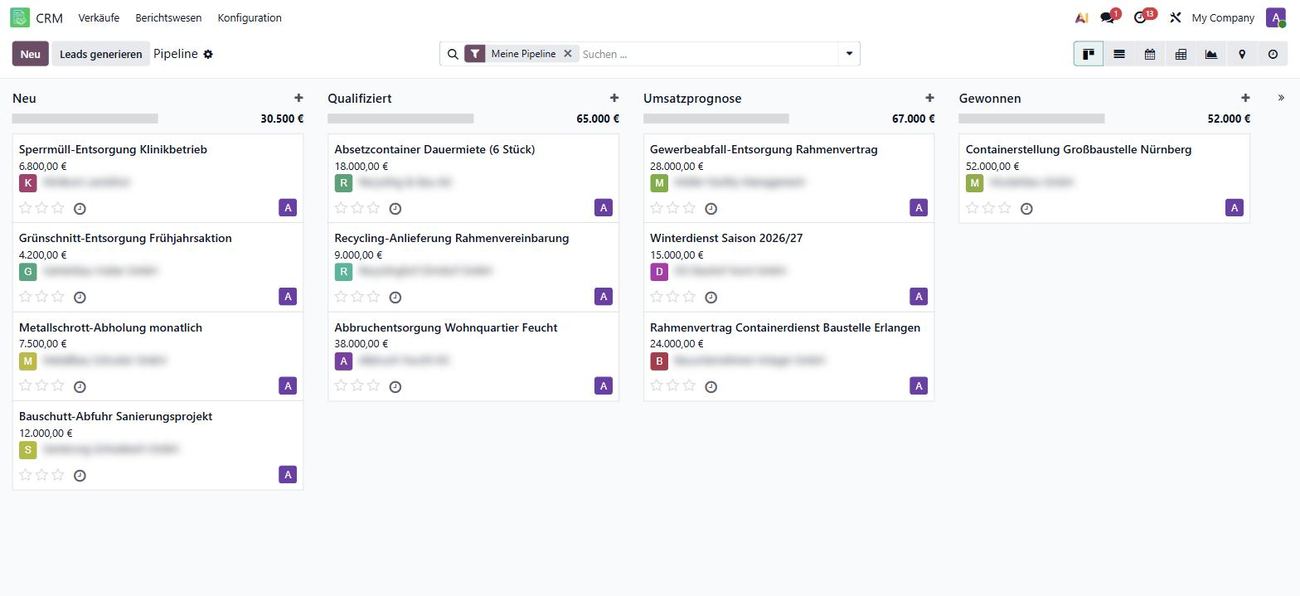Open the messages chat icon
The height and width of the screenshot is (596, 1300).
[1108, 18]
